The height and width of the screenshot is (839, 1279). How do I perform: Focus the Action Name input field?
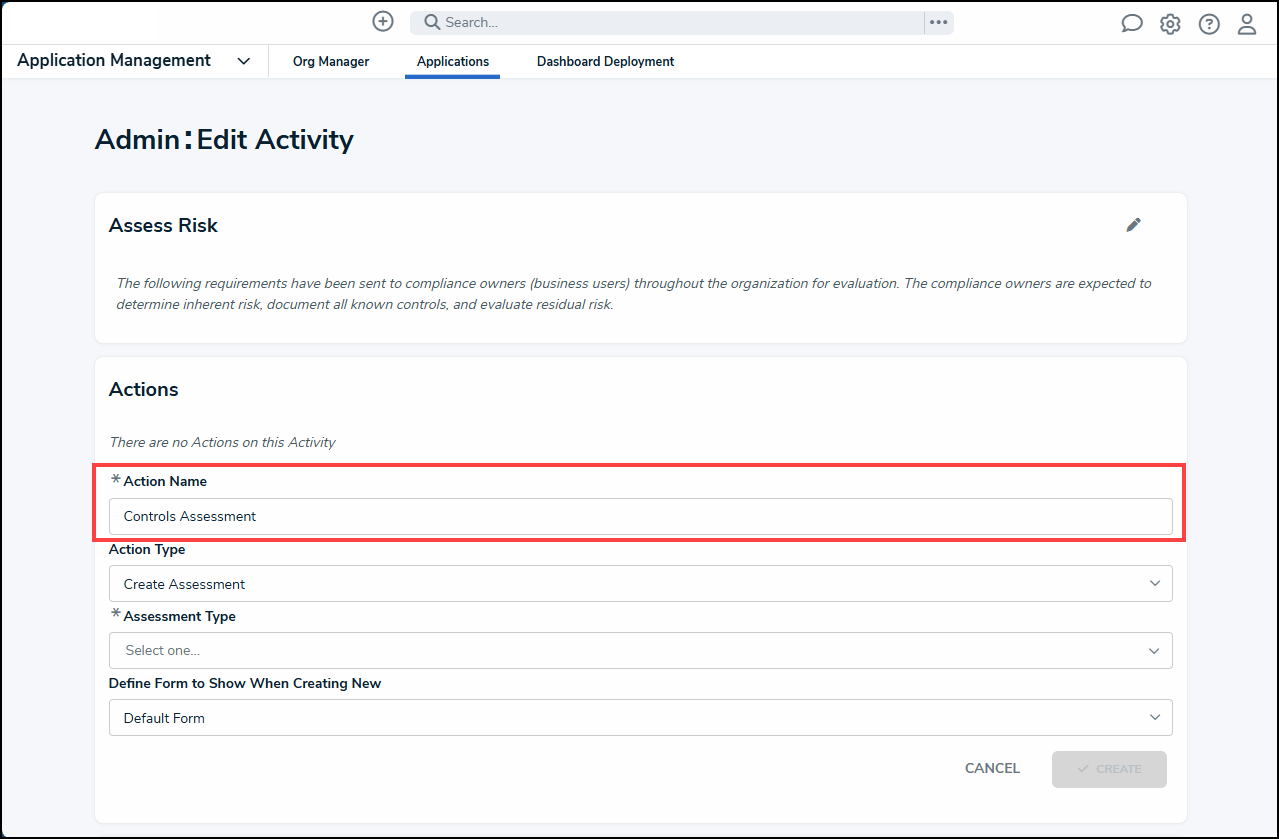640,516
